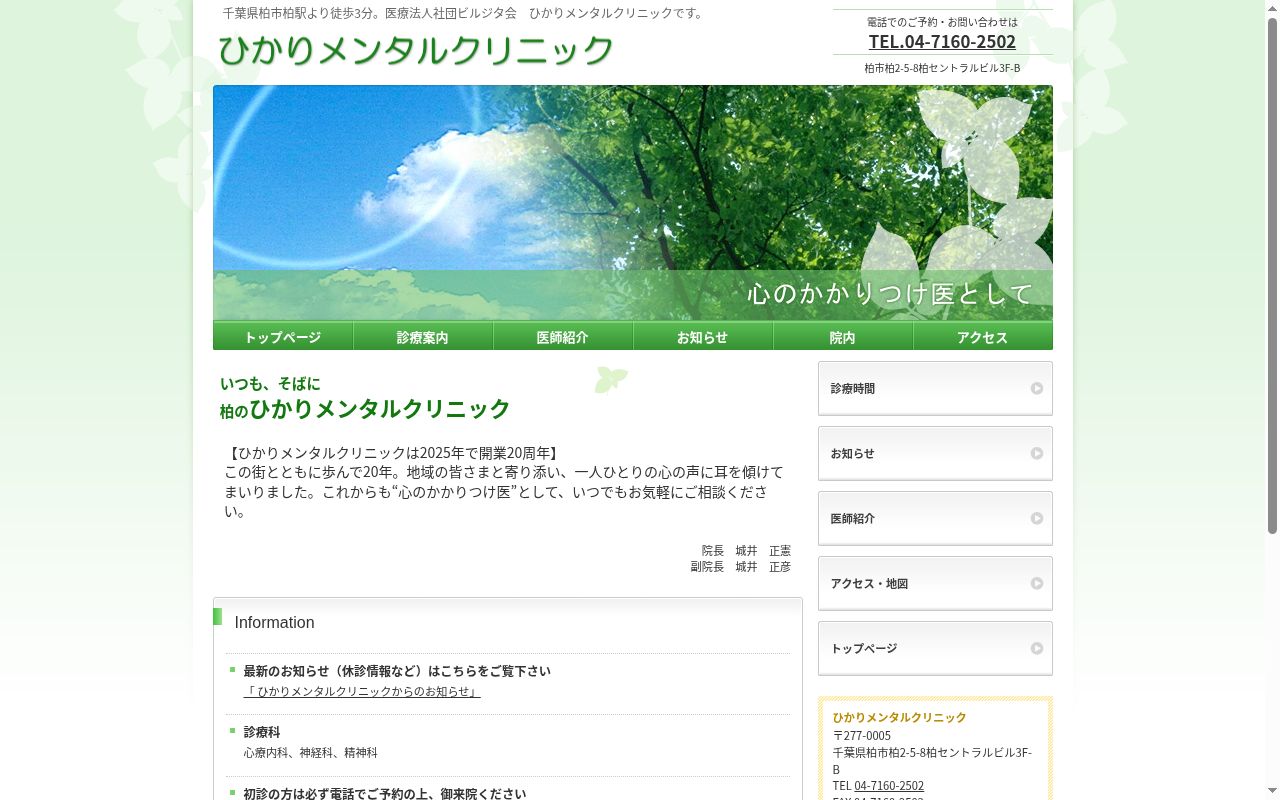Viewport: 1280px width, 800px height.
Task: Click the Information section heading
Action: point(274,623)
